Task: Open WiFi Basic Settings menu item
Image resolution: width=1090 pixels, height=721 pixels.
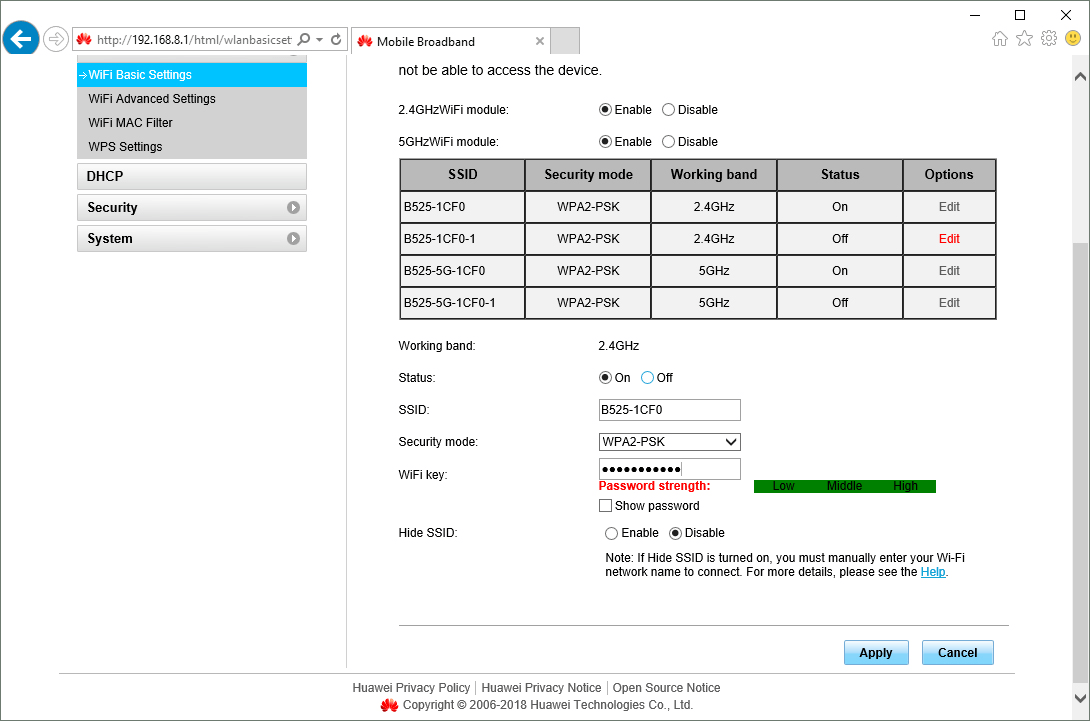Action: click(192, 74)
